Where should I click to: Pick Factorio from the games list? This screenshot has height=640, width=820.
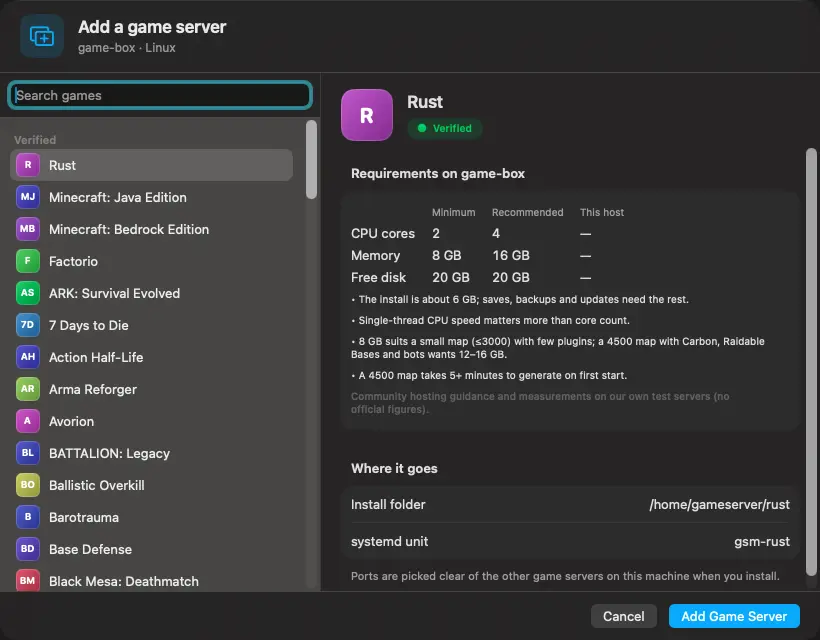pyautogui.click(x=151, y=261)
